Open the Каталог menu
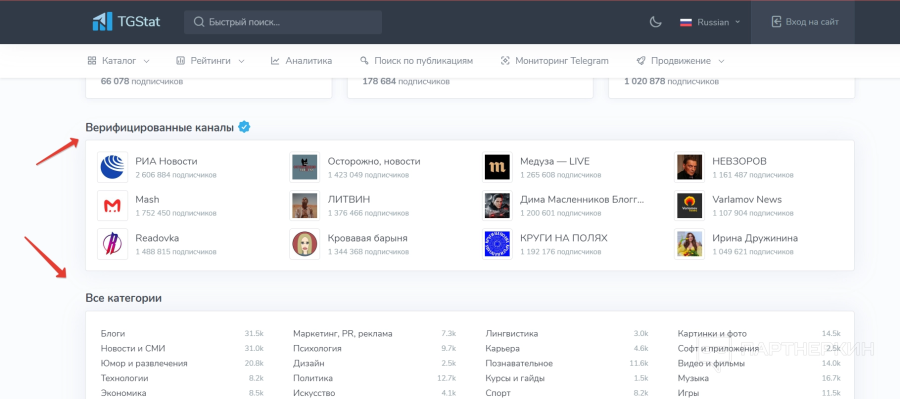 pyautogui.click(x=118, y=60)
